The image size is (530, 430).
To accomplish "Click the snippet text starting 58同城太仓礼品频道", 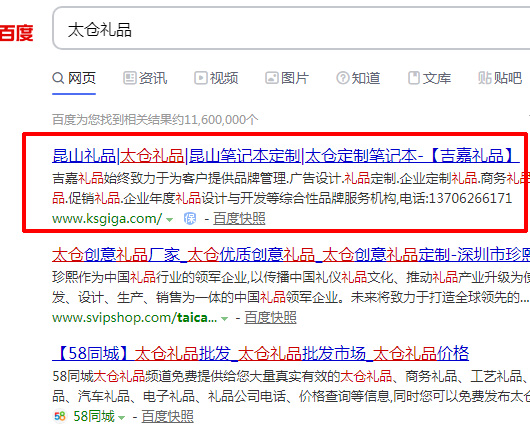I will point(291,386).
